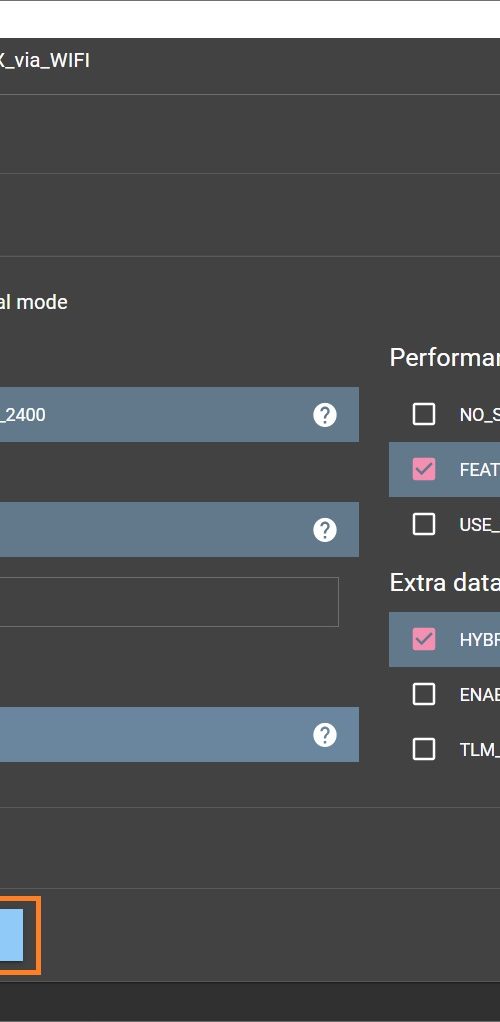
Task: Enable the ENAB checkbox under Extra data
Action: pyautogui.click(x=424, y=694)
